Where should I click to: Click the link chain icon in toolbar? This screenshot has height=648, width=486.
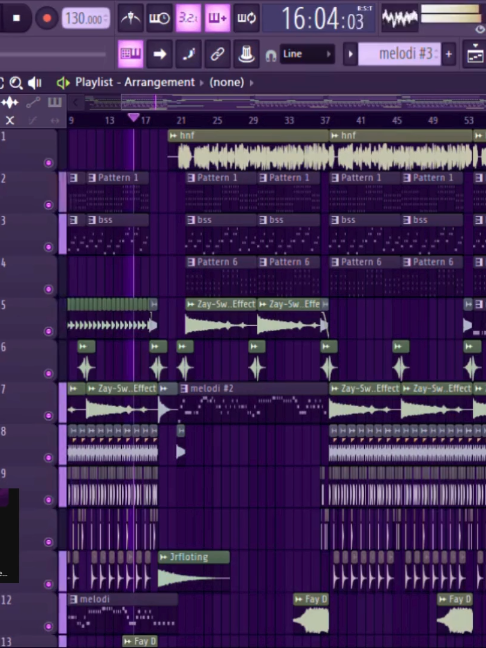click(217, 54)
